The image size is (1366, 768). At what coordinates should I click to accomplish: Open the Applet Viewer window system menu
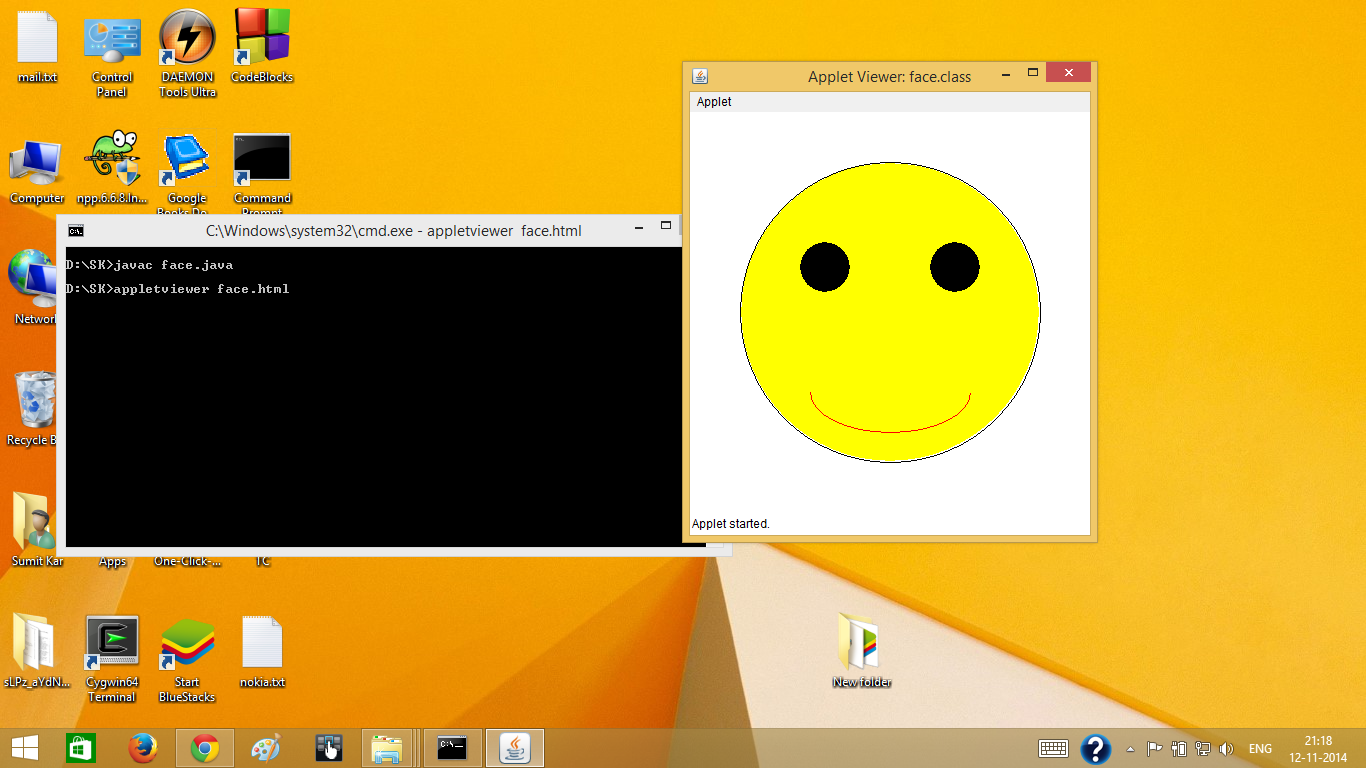[x=700, y=75]
